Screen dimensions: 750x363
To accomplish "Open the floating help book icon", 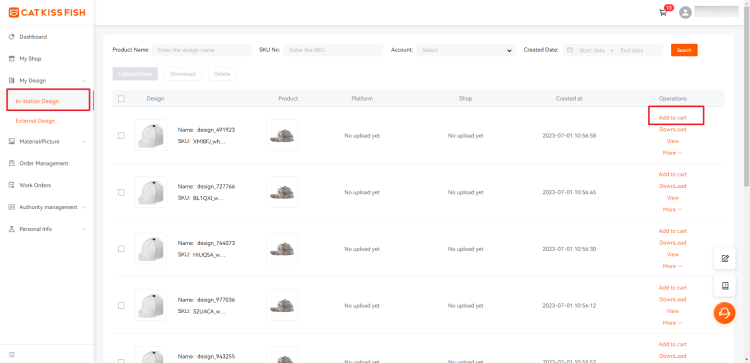I will (x=725, y=286).
